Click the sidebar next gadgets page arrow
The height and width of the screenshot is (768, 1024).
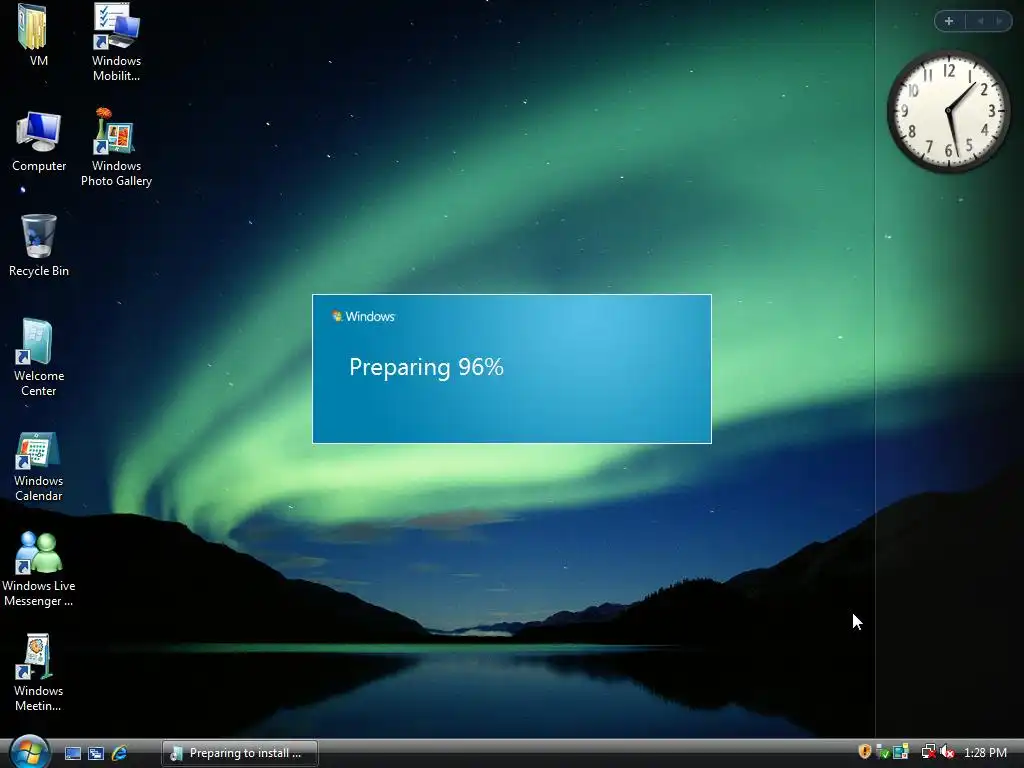(999, 21)
